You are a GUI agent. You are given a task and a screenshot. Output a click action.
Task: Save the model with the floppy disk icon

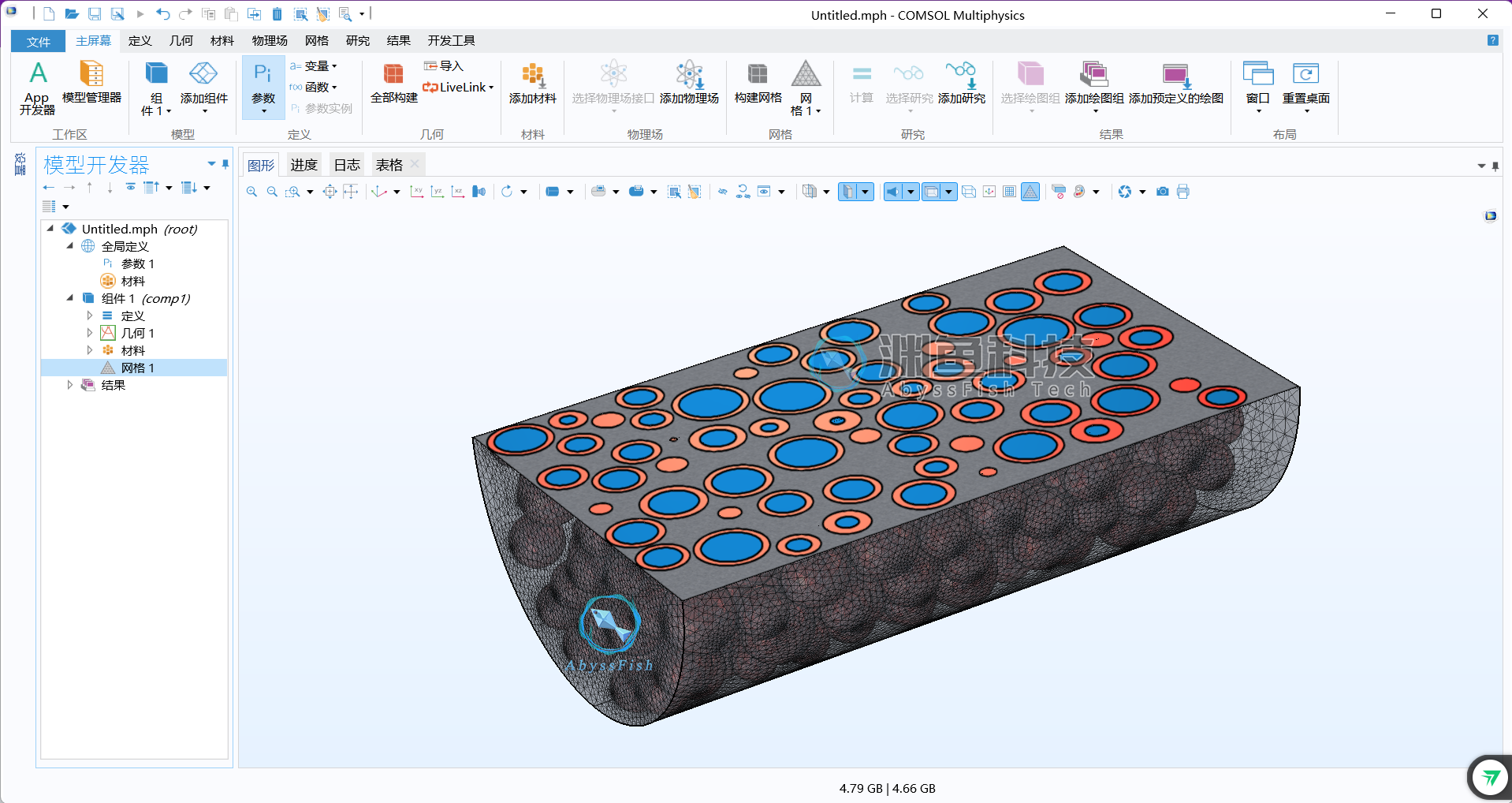(x=95, y=14)
